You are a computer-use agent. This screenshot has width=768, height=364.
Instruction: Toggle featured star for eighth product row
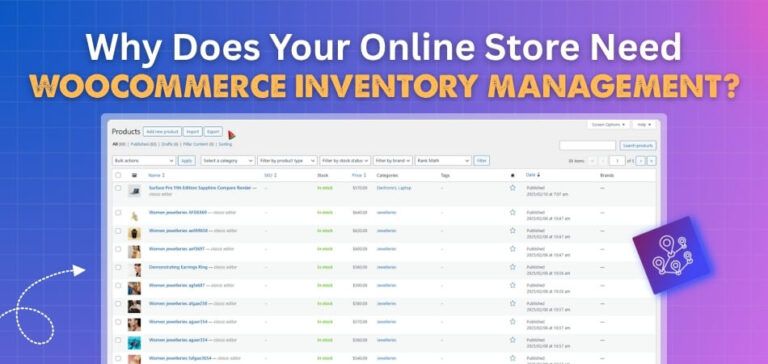click(512, 321)
